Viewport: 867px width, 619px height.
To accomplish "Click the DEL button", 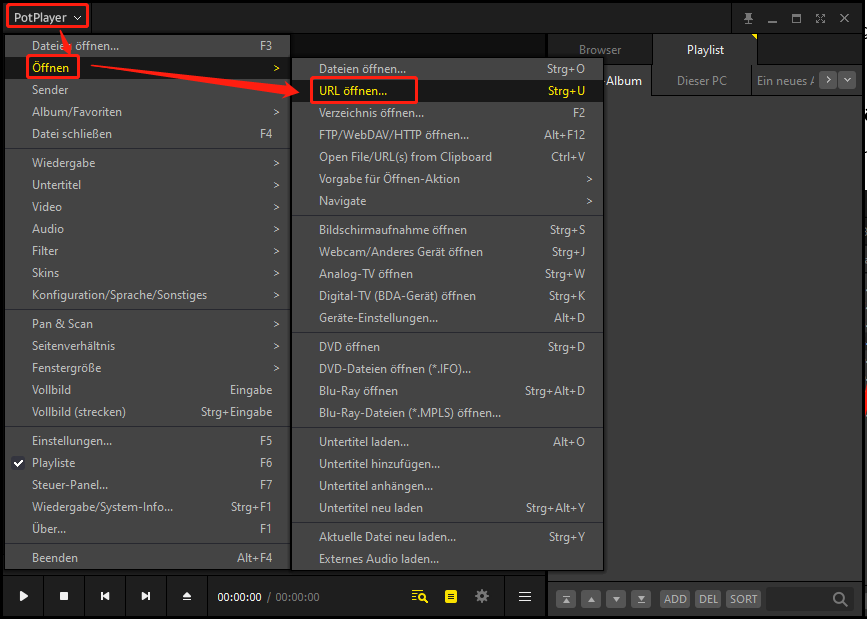I will (x=708, y=599).
